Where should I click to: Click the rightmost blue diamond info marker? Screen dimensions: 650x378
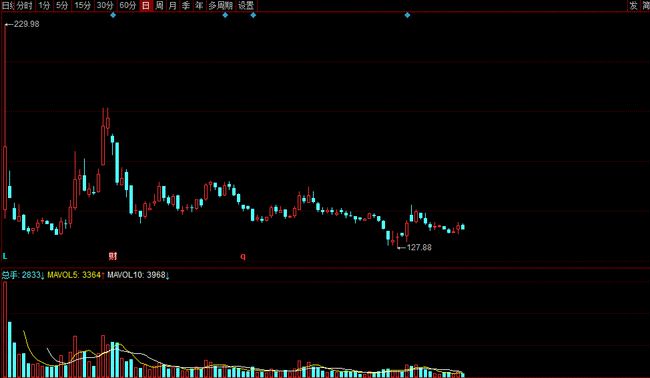pyautogui.click(x=407, y=15)
